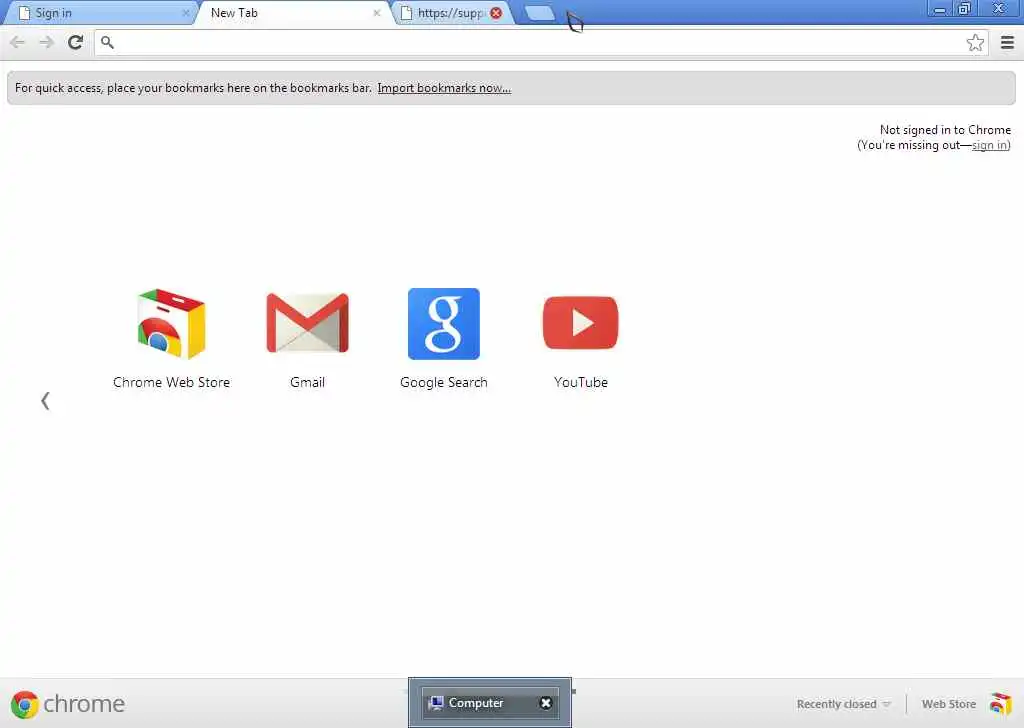
Task: Click the Chrome Web Store label
Action: (171, 382)
